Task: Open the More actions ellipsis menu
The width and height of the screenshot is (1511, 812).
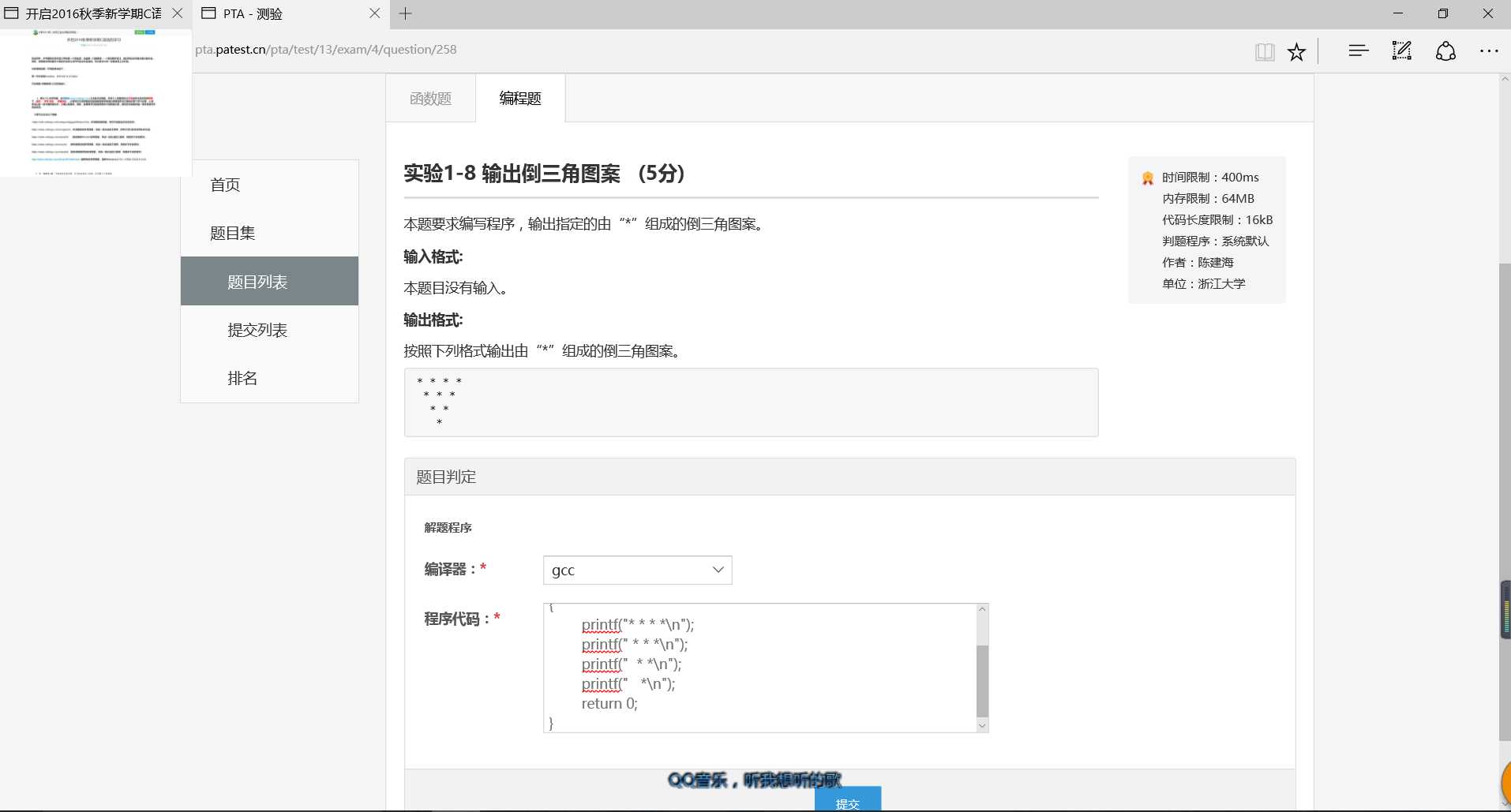Action: click(x=1489, y=51)
